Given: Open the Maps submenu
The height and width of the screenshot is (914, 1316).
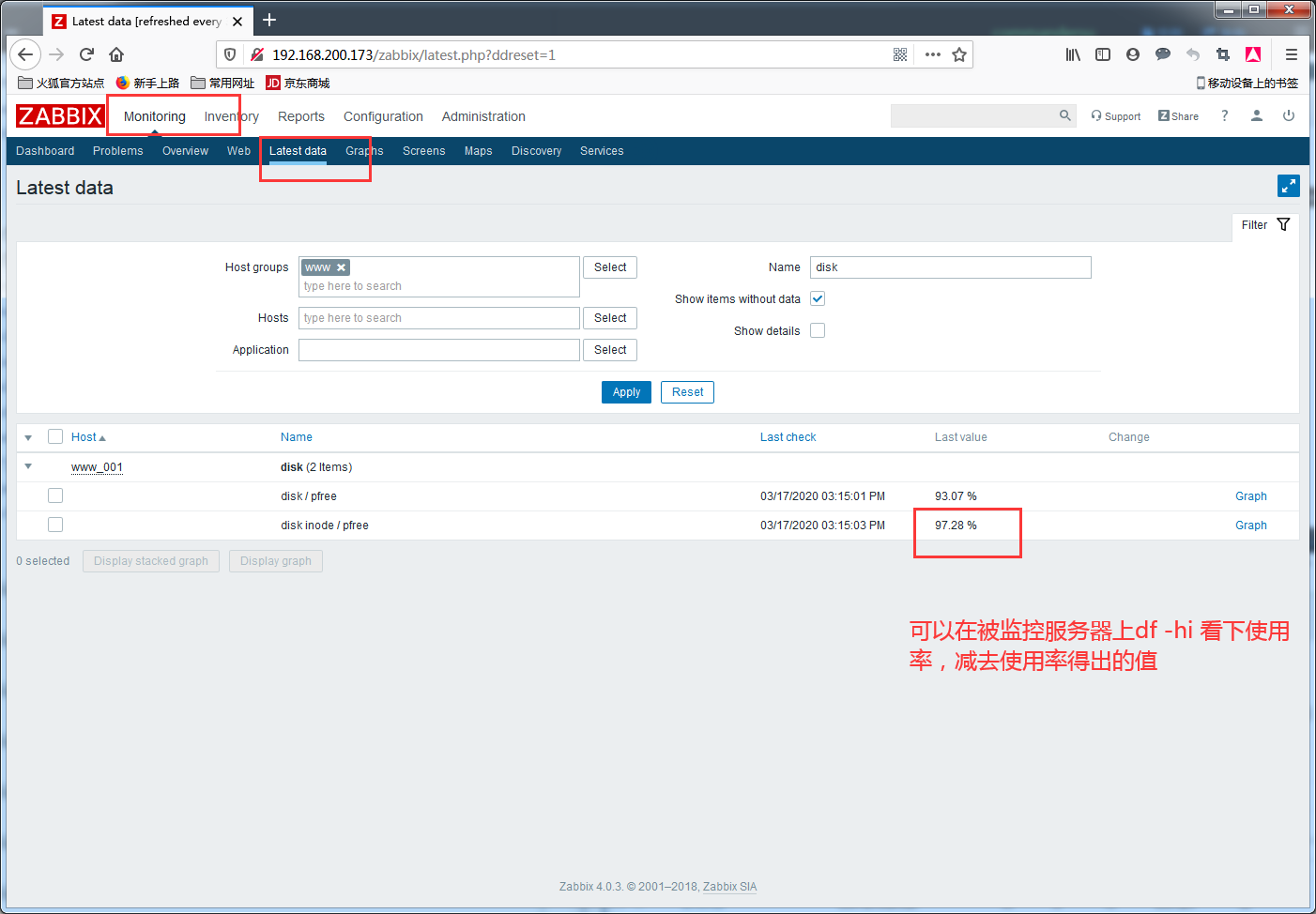Looking at the screenshot, I should point(479,151).
